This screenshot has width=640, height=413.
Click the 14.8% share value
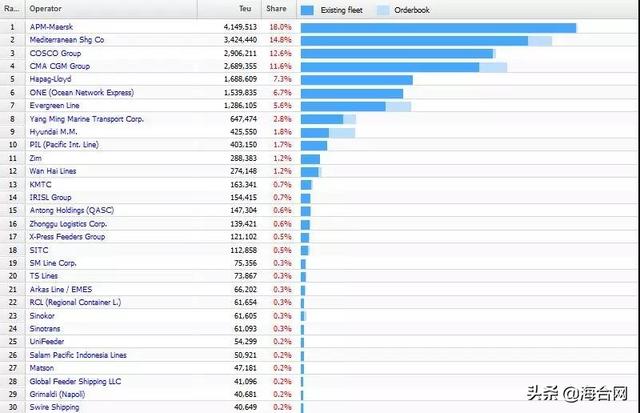coord(280,40)
